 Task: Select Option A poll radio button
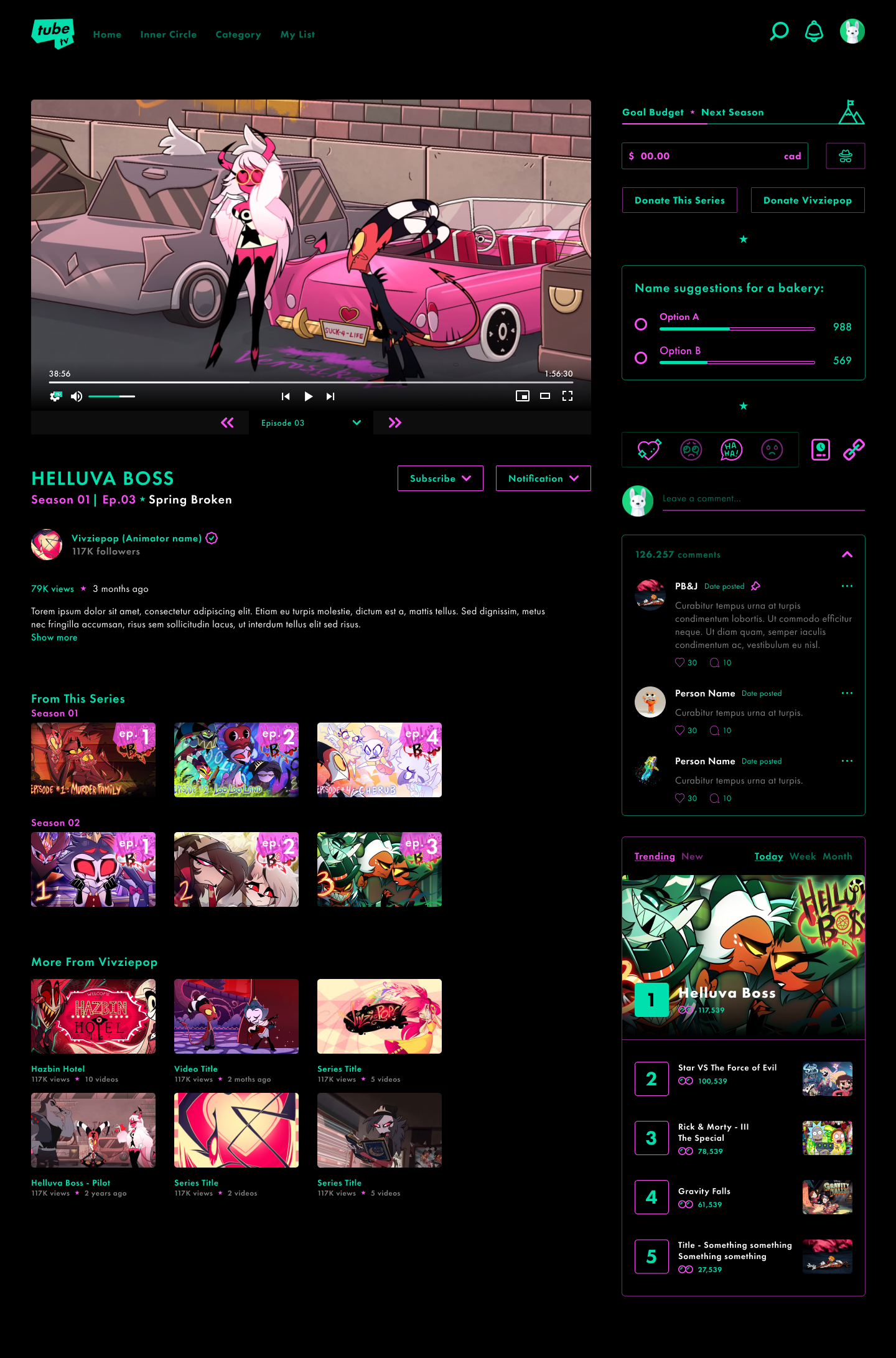[x=641, y=324]
